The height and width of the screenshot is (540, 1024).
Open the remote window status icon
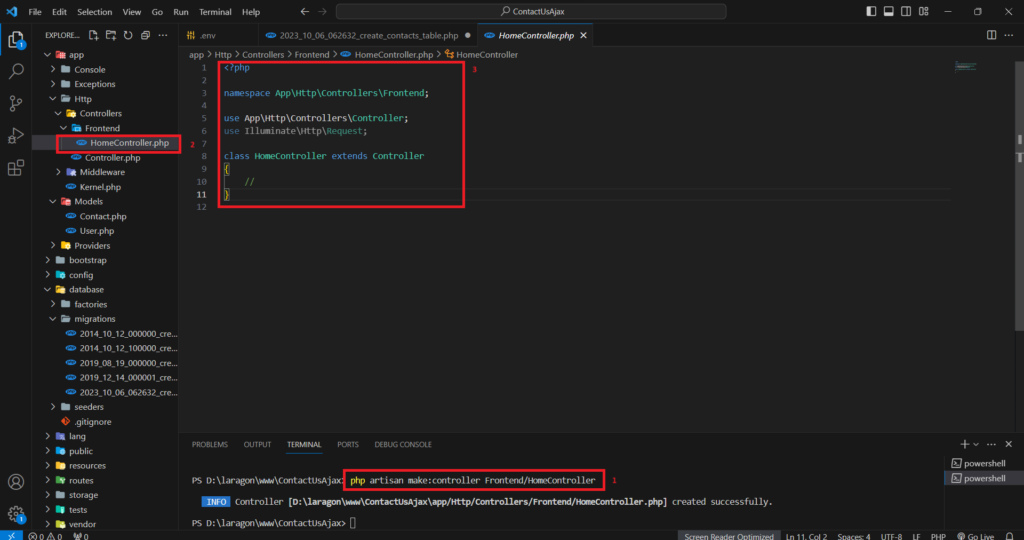(11, 535)
